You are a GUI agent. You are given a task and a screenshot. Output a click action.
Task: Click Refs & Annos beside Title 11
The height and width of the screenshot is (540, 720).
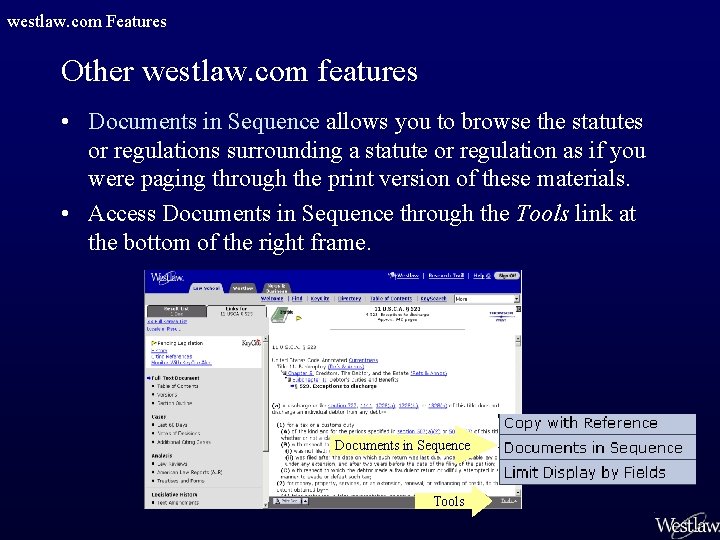(346, 367)
